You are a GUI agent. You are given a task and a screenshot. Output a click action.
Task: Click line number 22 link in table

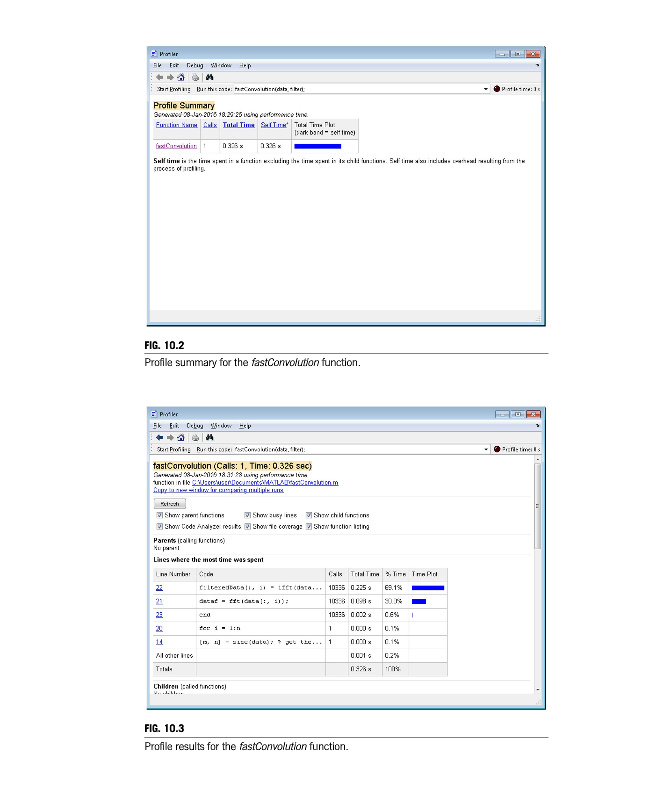pyautogui.click(x=159, y=588)
